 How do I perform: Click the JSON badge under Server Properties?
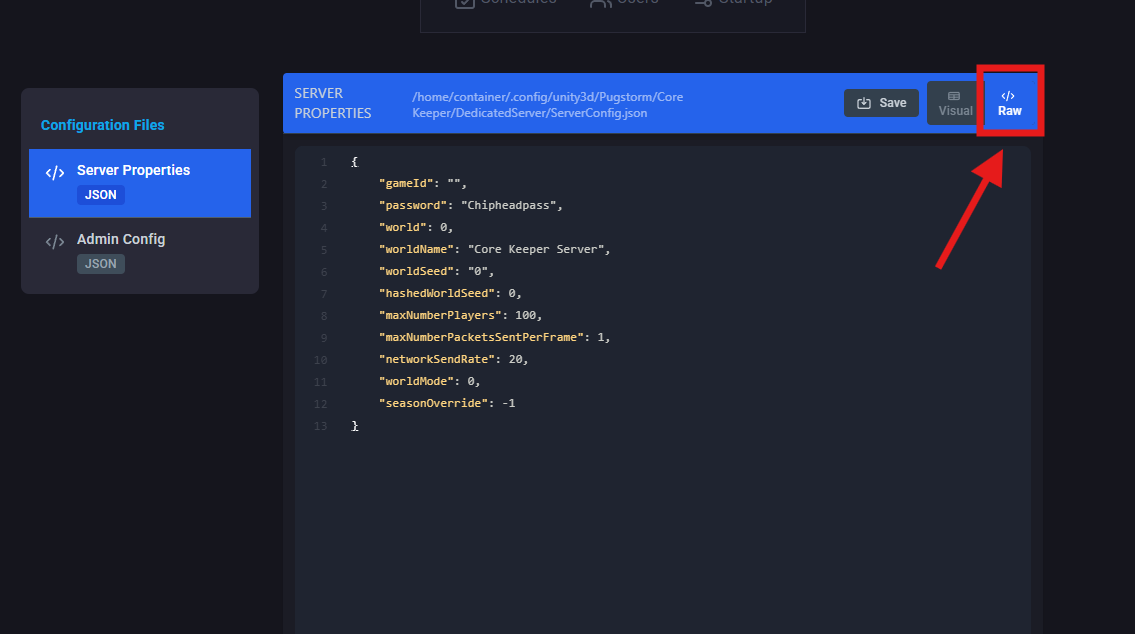click(101, 195)
